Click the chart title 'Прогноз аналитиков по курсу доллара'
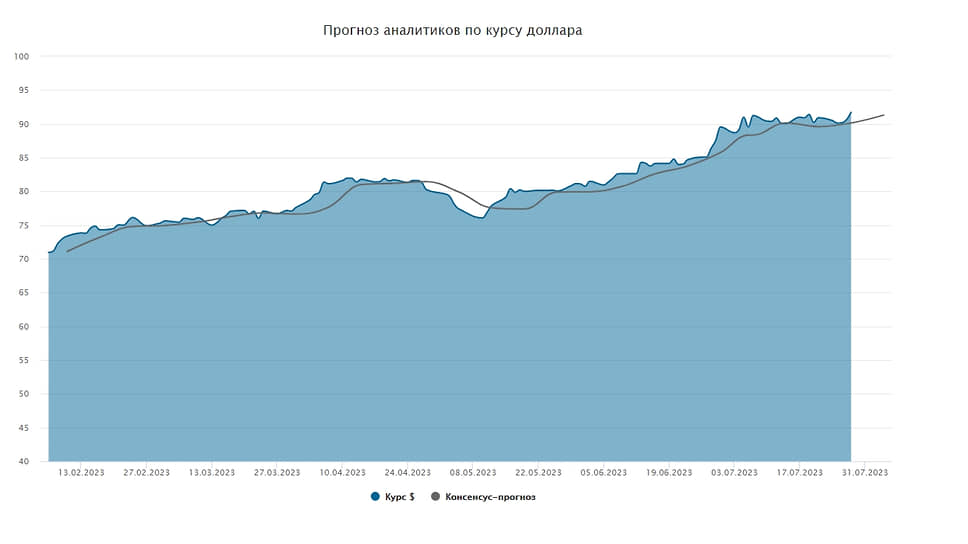968x544 pixels. coord(453,30)
